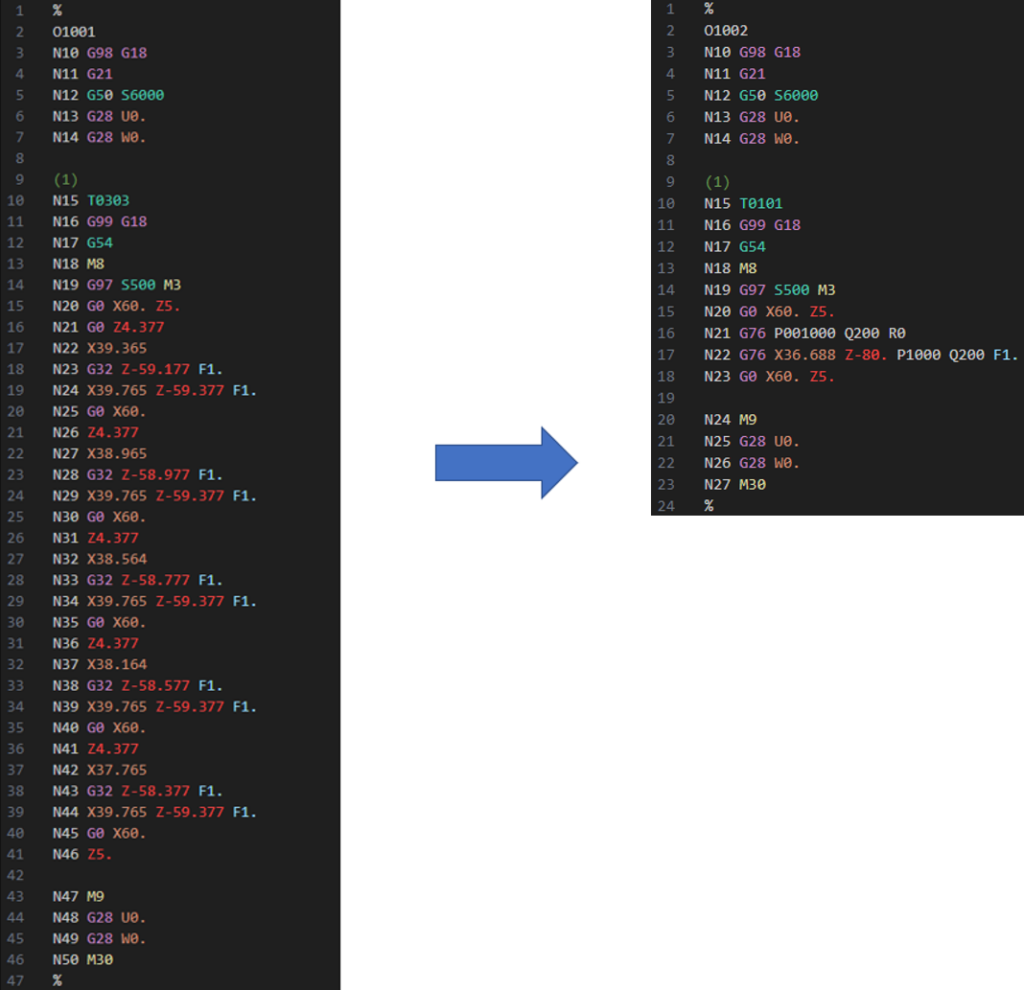
Task: Click the N25 G28 U0. line
Action: [752, 441]
